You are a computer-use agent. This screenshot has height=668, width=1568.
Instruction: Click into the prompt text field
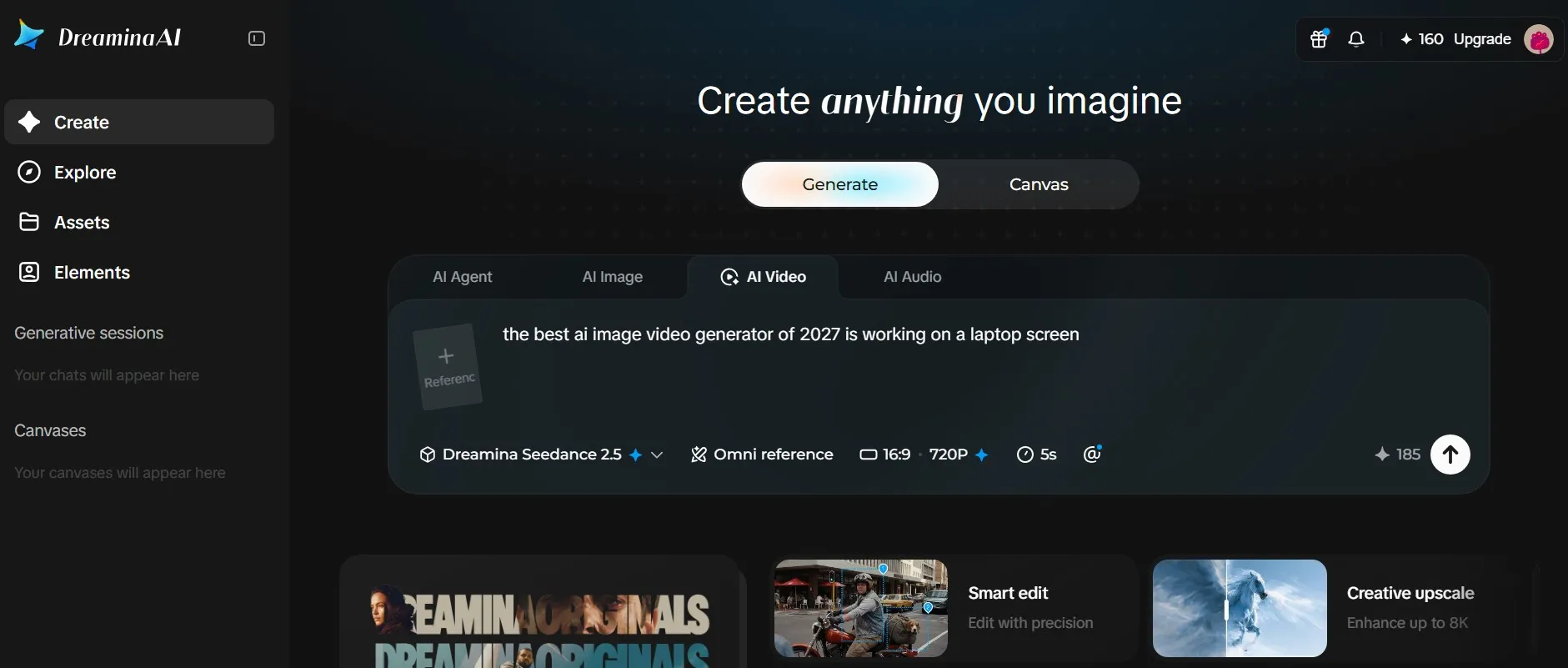[984, 367]
